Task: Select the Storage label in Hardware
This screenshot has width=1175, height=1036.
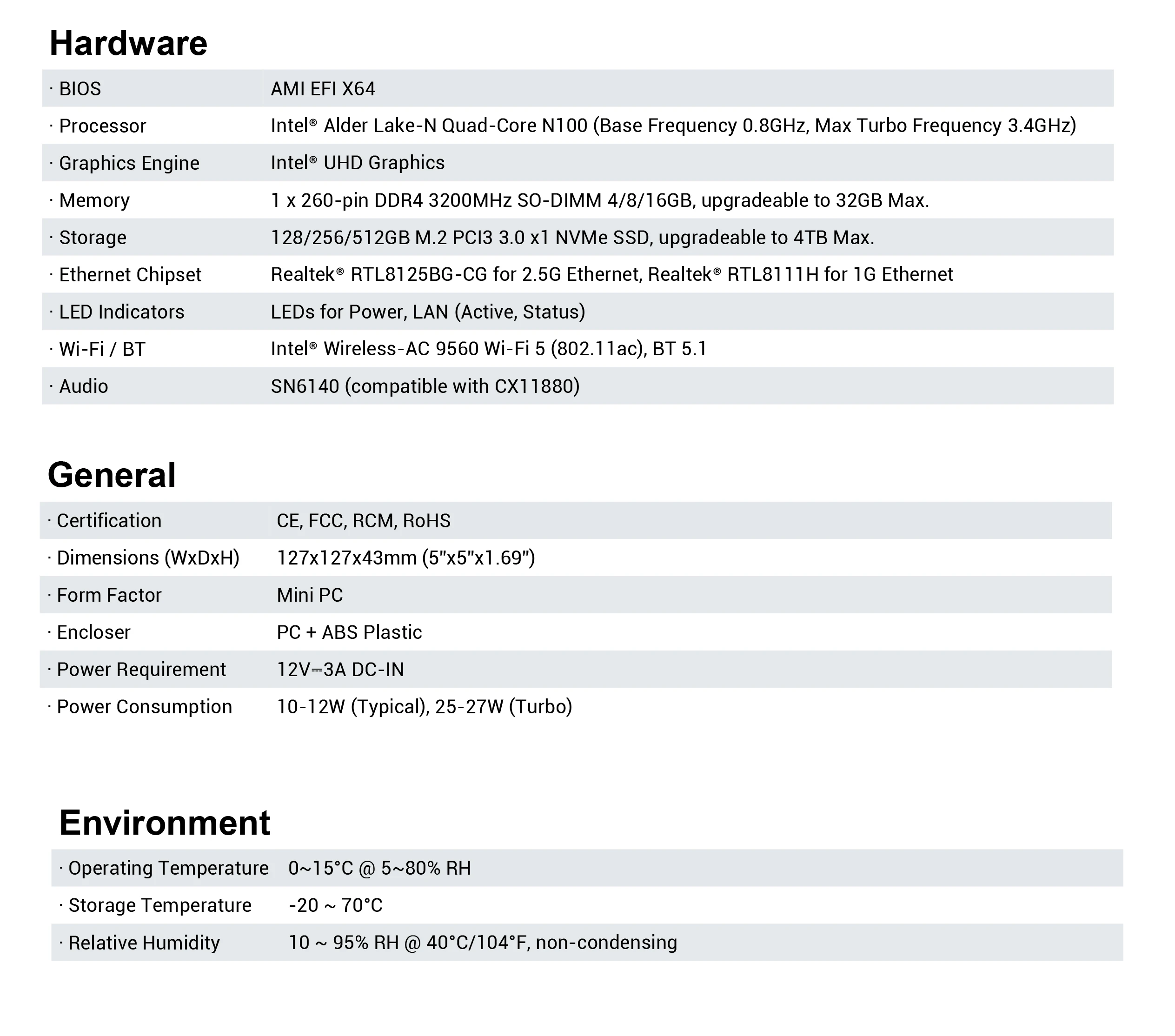Action: pos(93,238)
